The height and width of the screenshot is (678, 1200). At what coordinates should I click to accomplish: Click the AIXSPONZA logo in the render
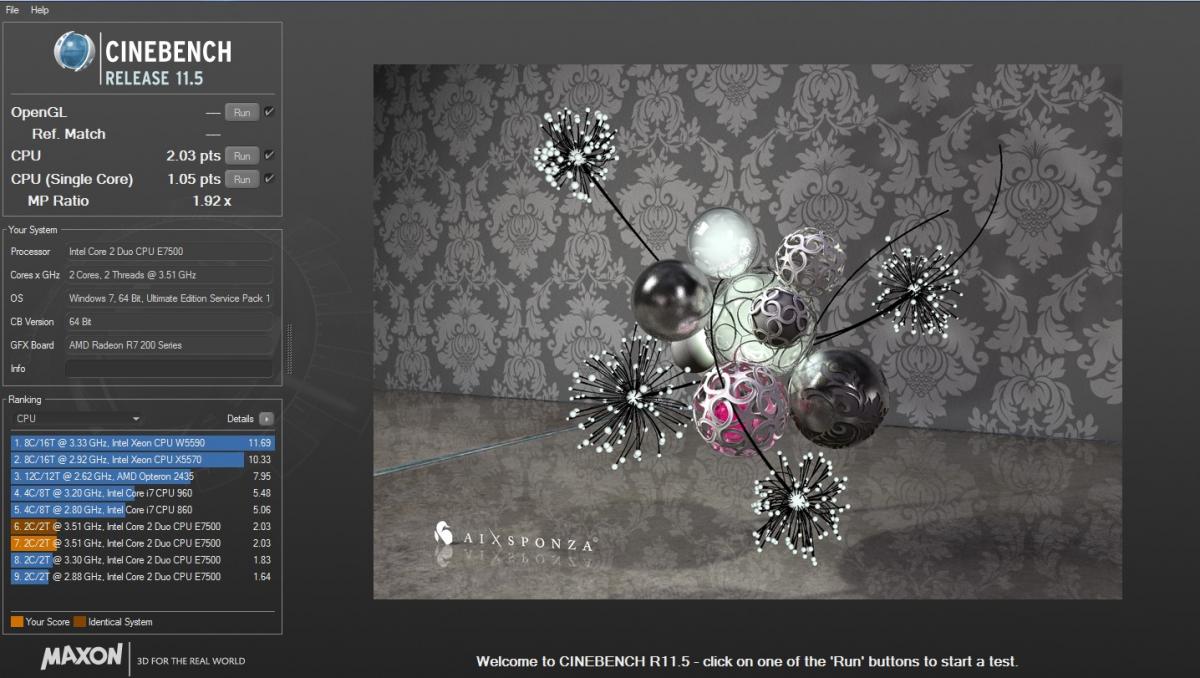515,537
